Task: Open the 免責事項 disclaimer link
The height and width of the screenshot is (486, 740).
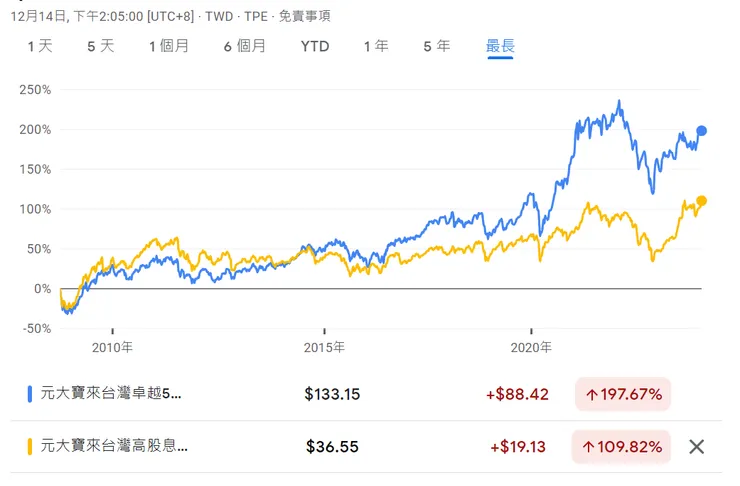Action: coord(303,16)
